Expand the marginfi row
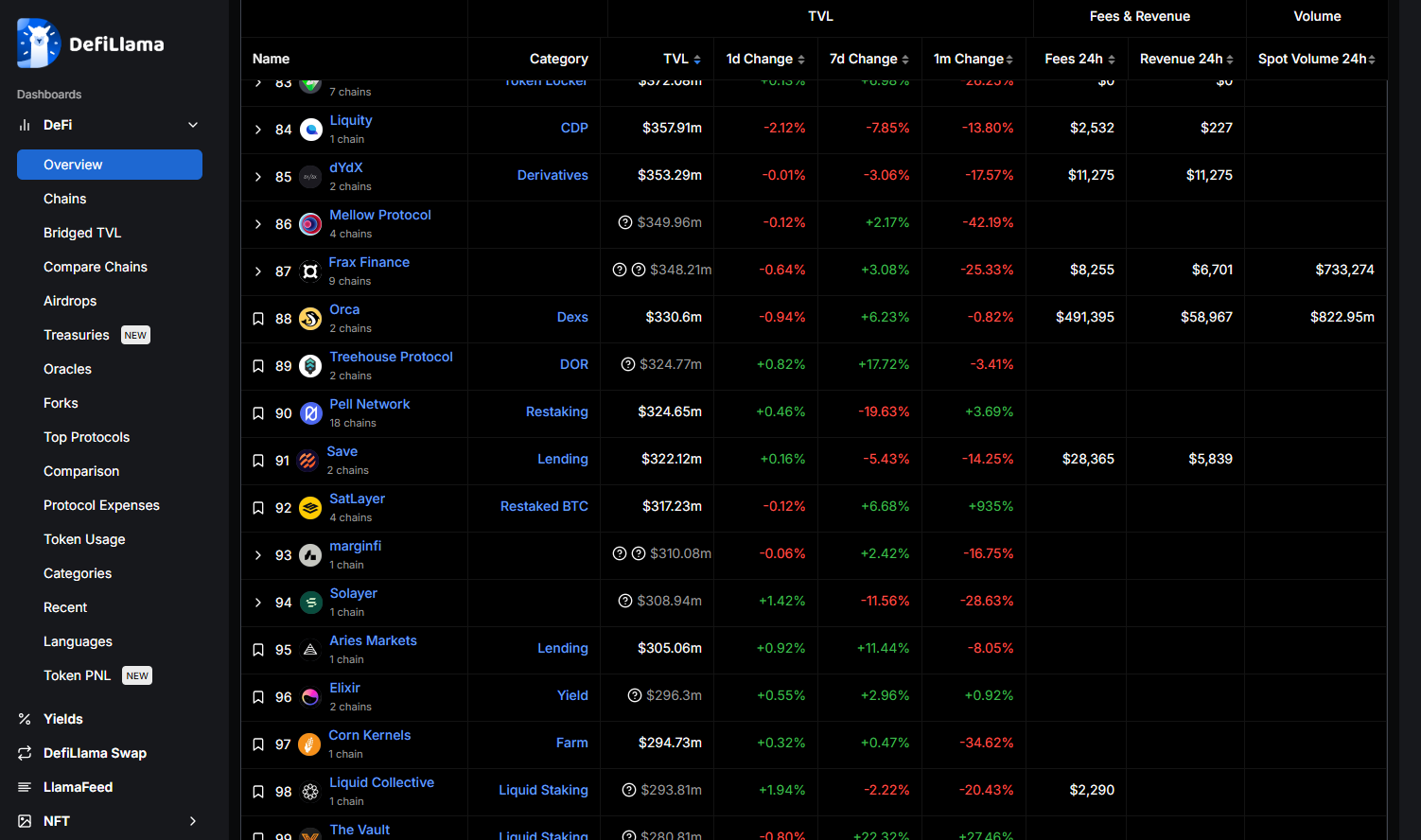Image resolution: width=1421 pixels, height=840 pixels. [258, 555]
